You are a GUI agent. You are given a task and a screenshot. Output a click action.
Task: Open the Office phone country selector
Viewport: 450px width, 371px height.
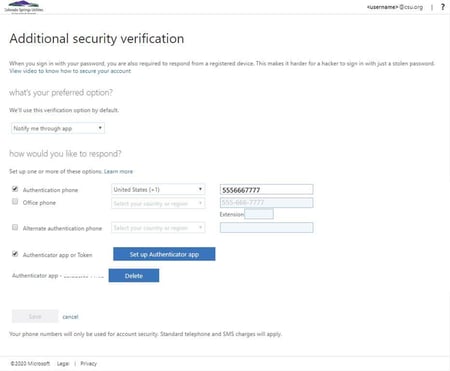pyautogui.click(x=158, y=203)
